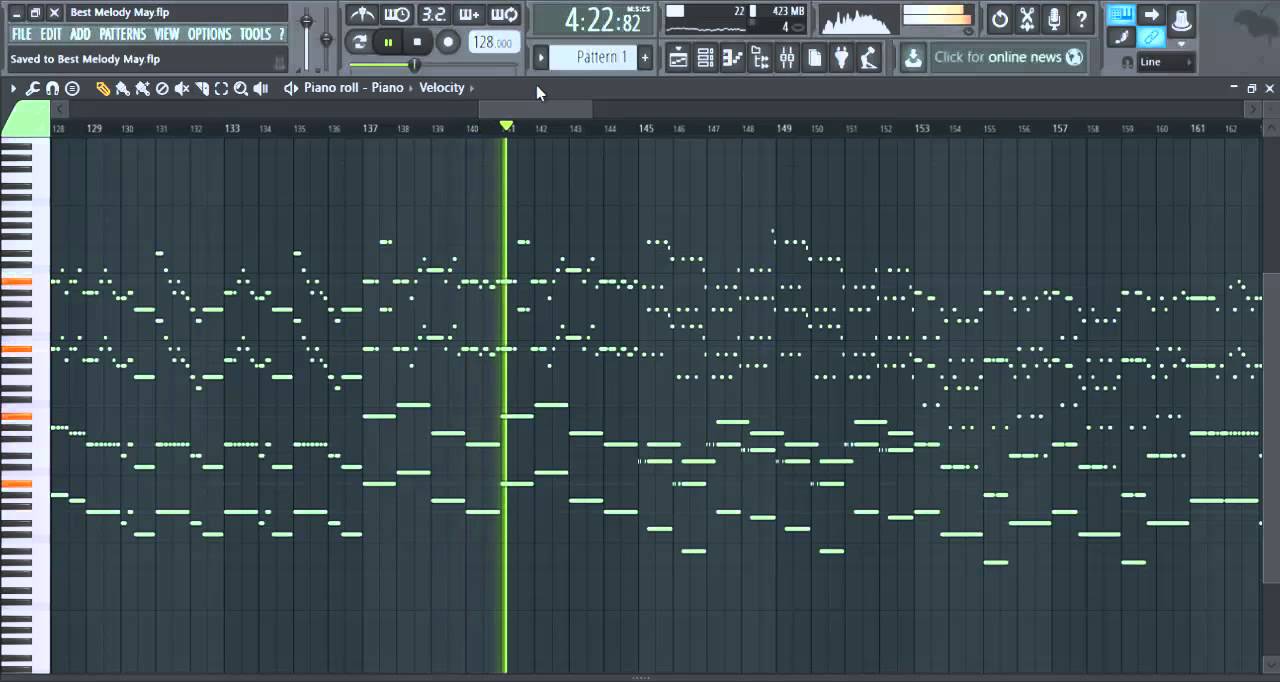Viewport: 1280px width, 682px height.
Task: Toggle the 3.2 countdown before recording
Action: pyautogui.click(x=434, y=15)
